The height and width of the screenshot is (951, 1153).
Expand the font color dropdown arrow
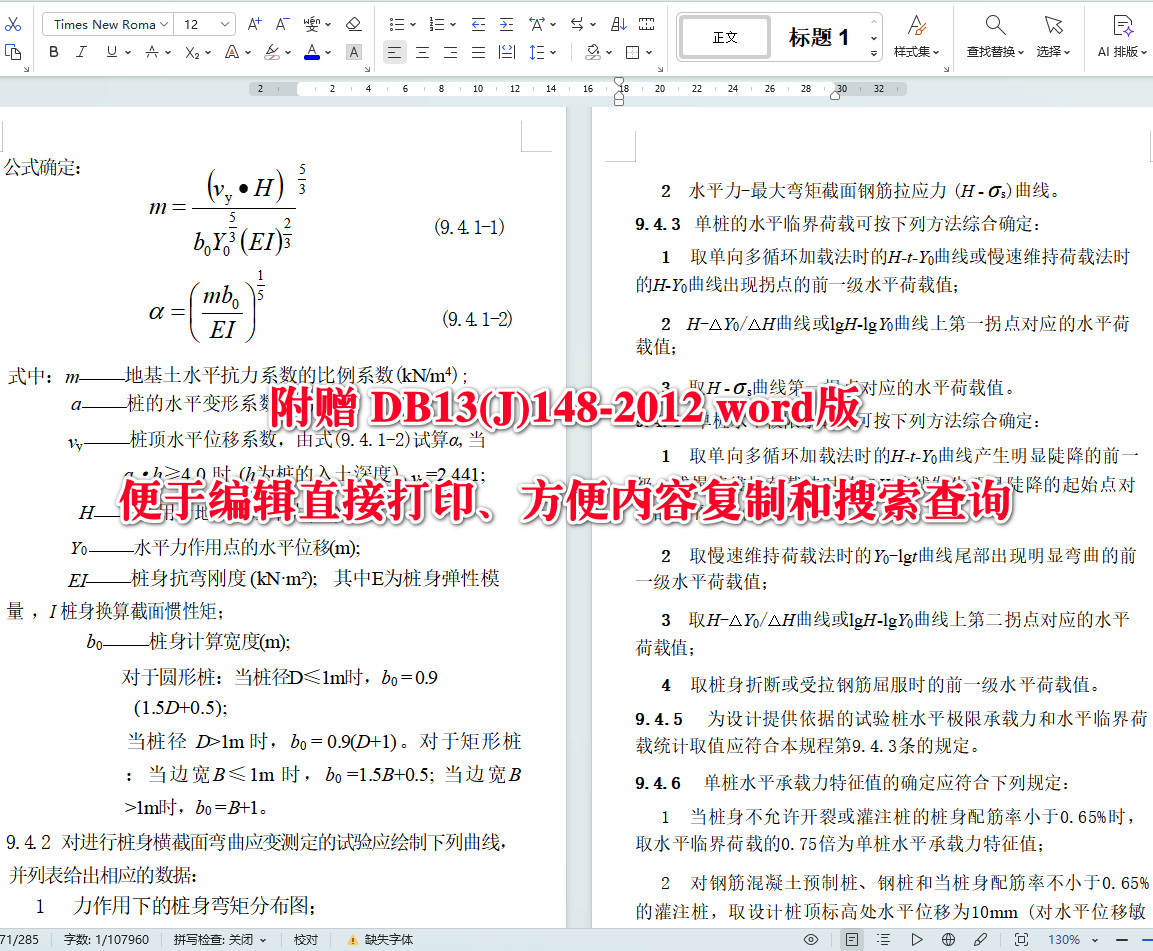pyautogui.click(x=328, y=52)
